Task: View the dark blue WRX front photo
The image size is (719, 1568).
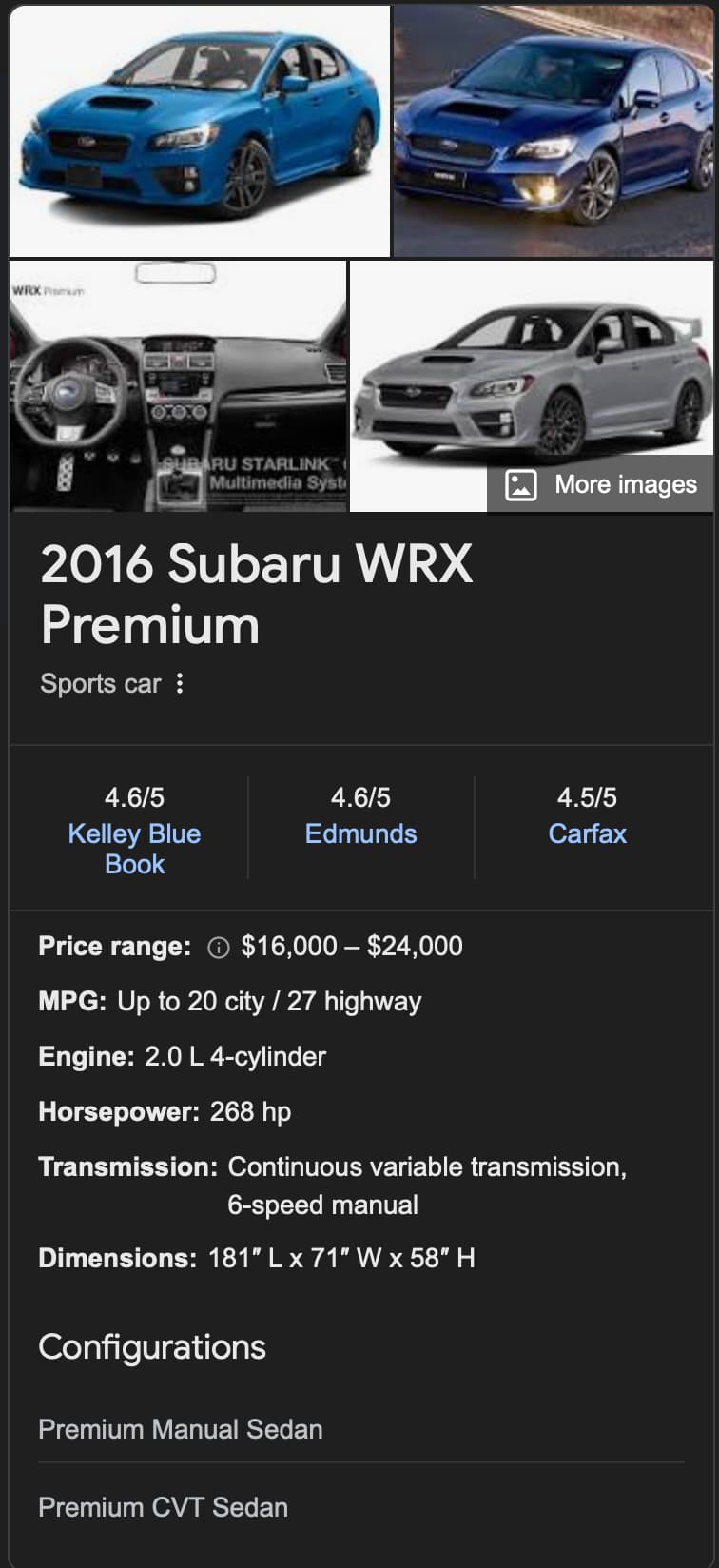Action: (554, 131)
